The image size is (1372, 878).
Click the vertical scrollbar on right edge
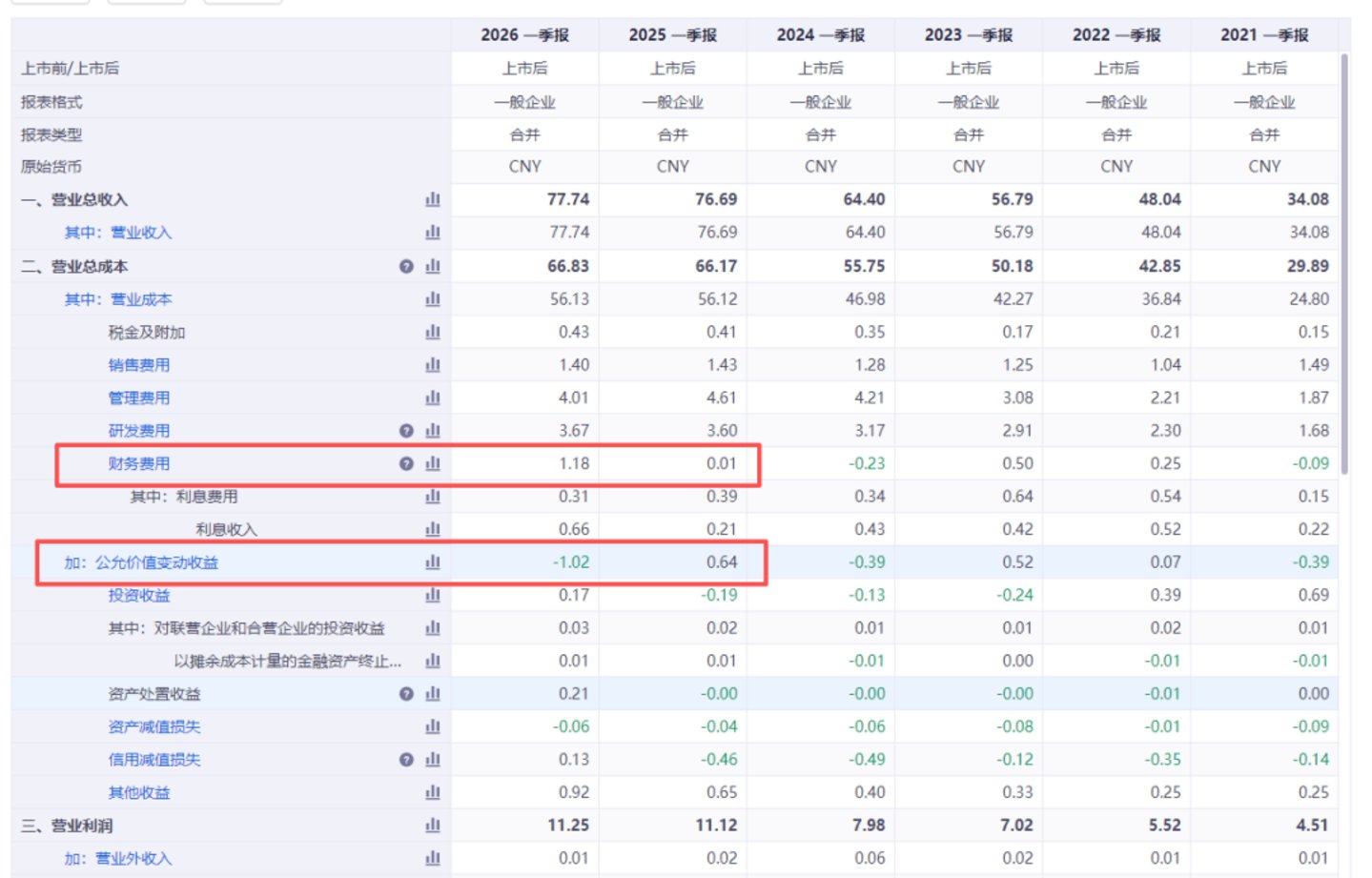[x=1344, y=264]
